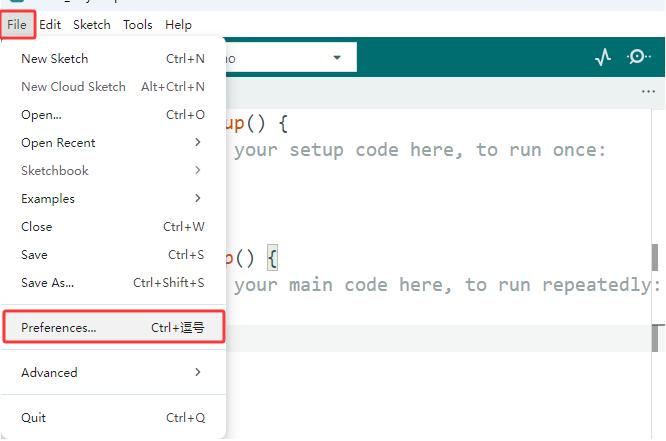The width and height of the screenshot is (666, 441).
Task: Choose Open... in the File menu
Action: (x=113, y=115)
